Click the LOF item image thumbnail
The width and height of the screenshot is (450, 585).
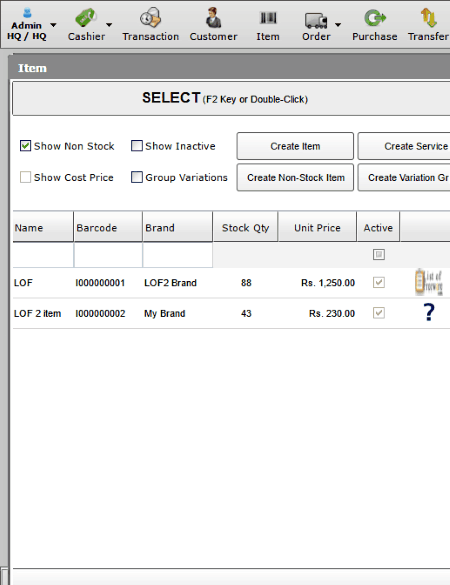pos(429,282)
